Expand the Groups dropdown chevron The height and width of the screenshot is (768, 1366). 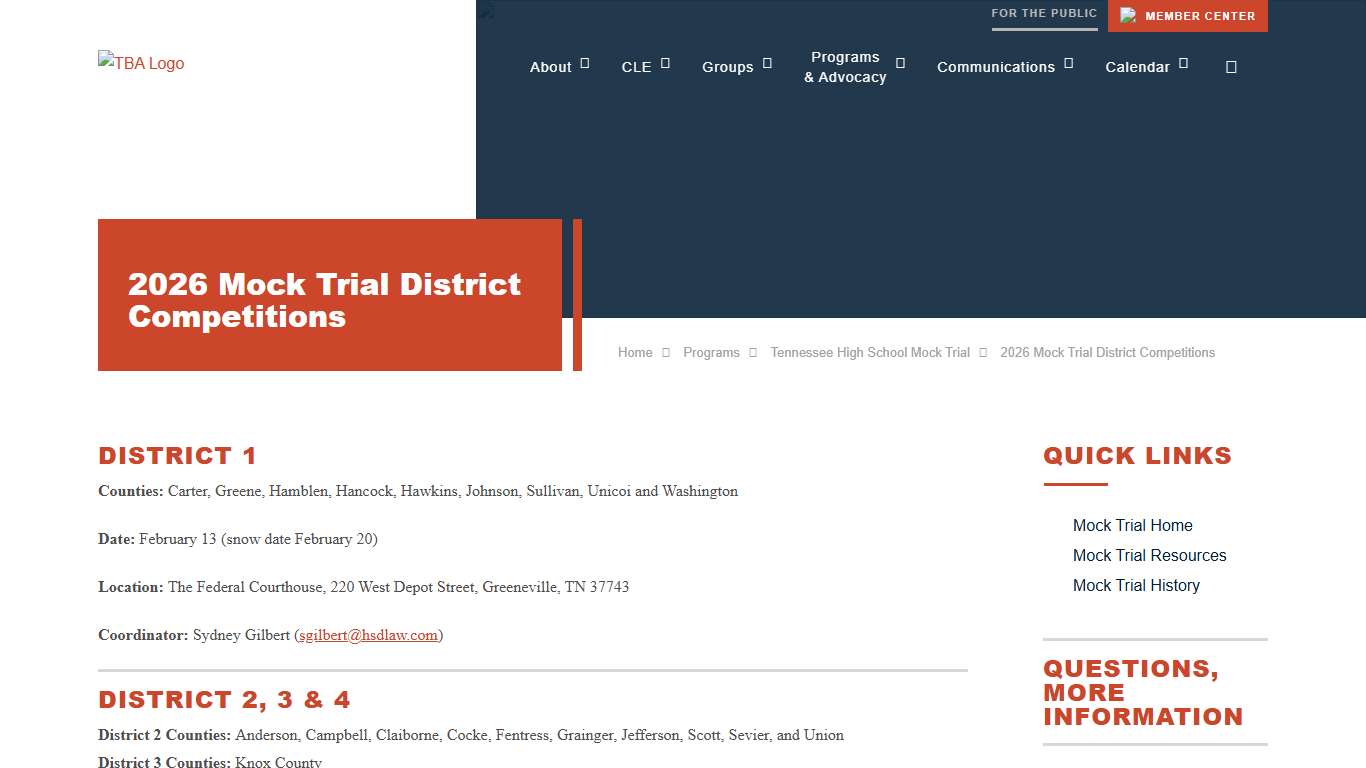tap(766, 61)
